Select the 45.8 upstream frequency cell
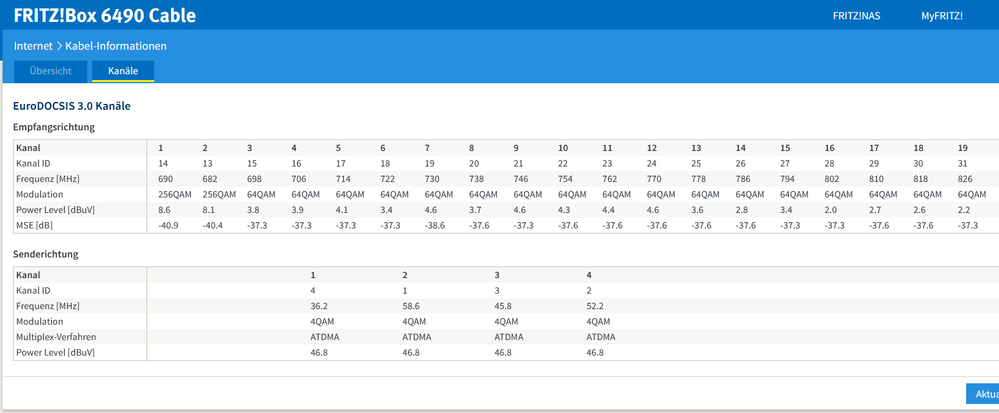The width and height of the screenshot is (999, 413). pyautogui.click(x=503, y=306)
